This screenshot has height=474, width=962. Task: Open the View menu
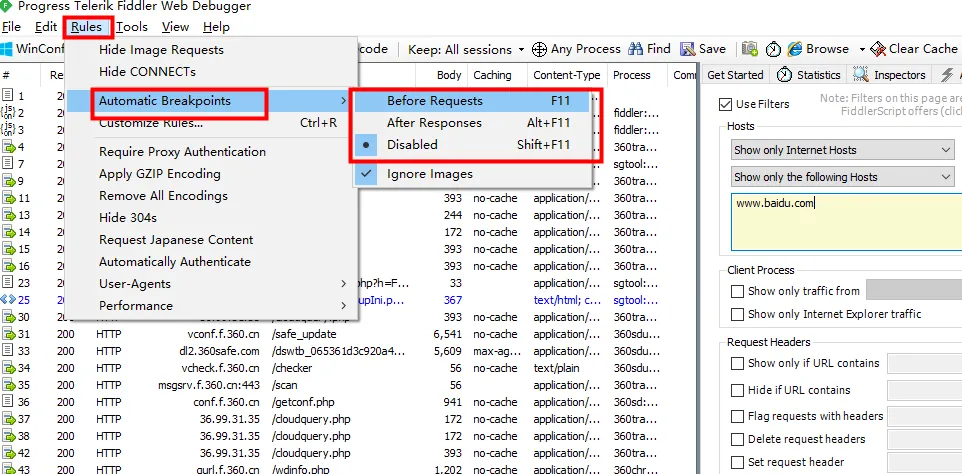[175, 27]
